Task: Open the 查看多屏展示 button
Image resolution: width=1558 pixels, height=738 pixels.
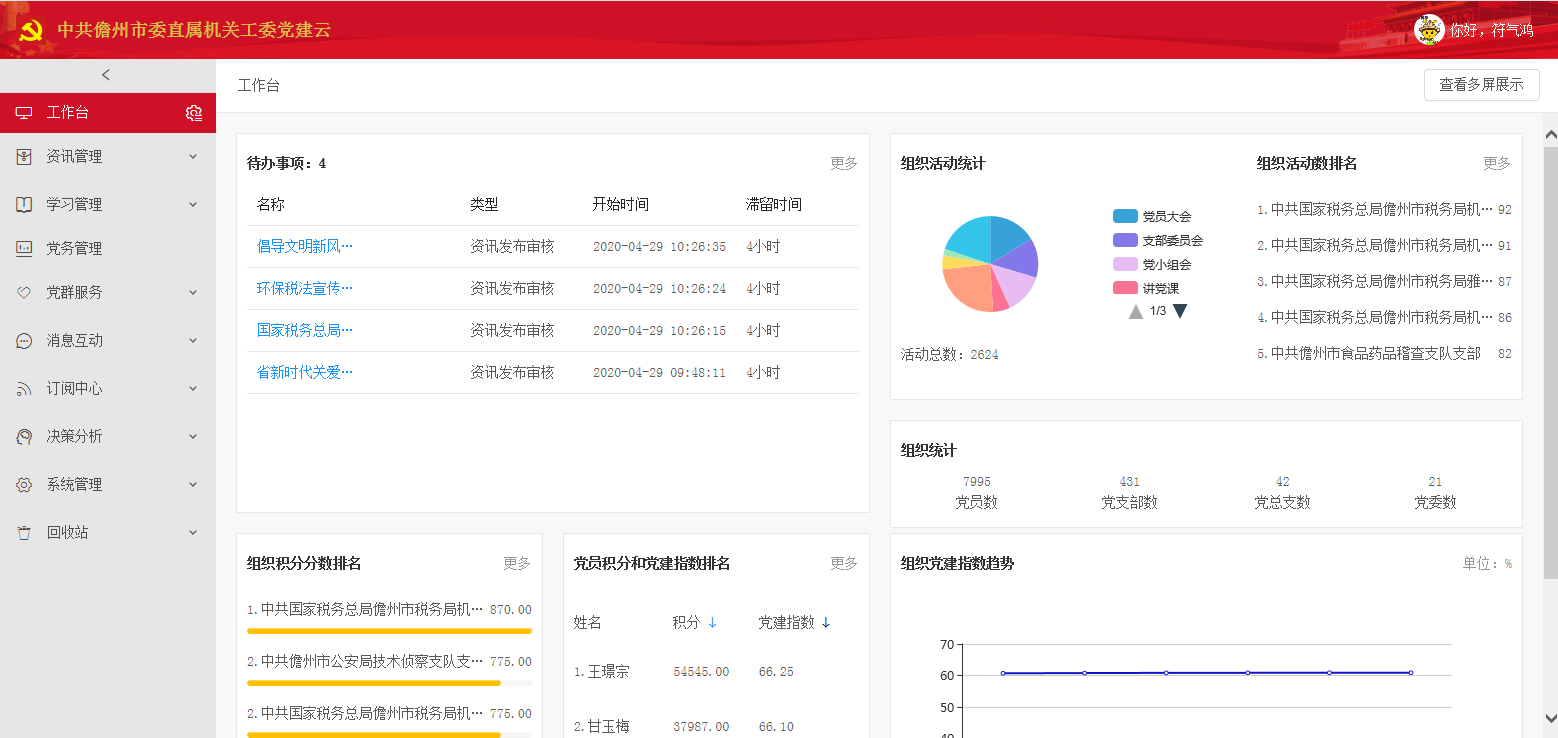Action: [x=1481, y=85]
